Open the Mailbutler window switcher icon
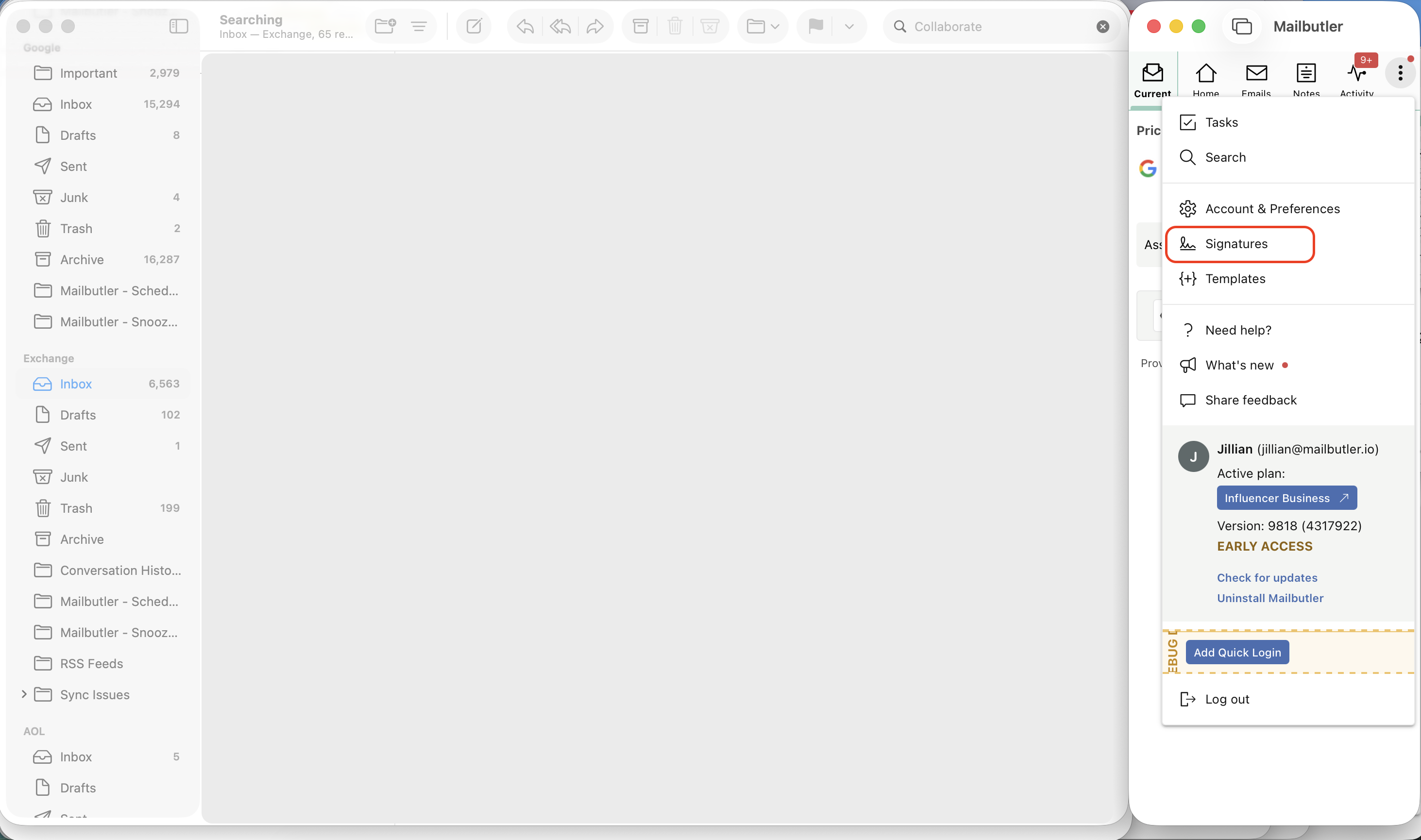Image resolution: width=1421 pixels, height=840 pixels. (1241, 26)
